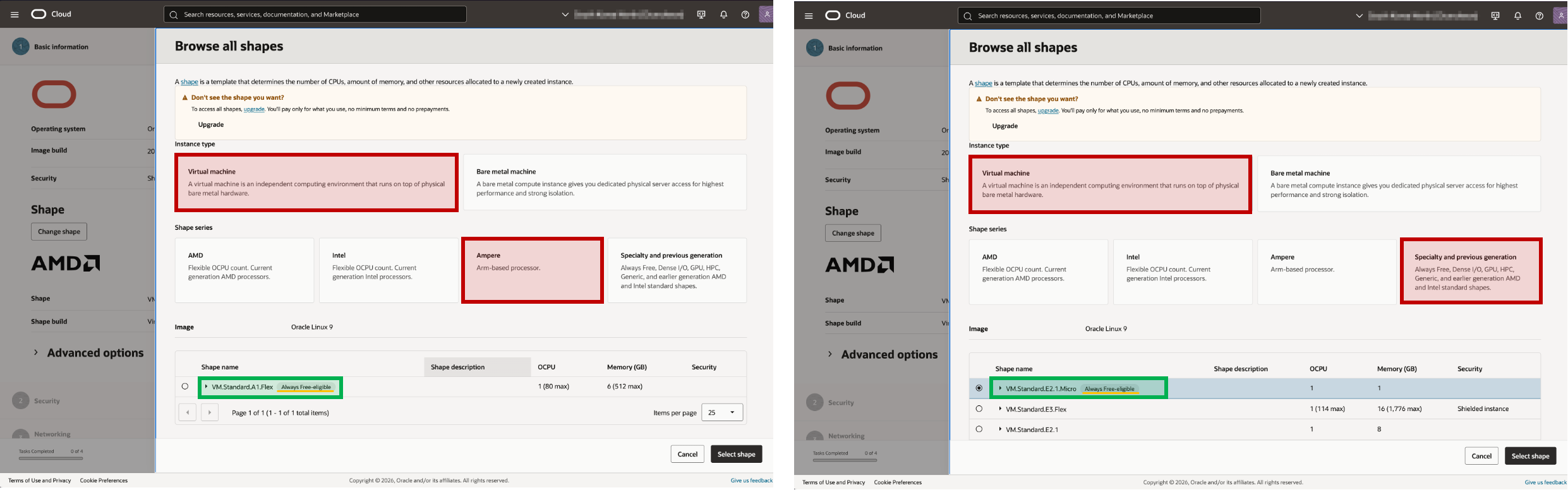Open the navigation hamburger menu in left screenshot
Image resolution: width=1568 pixels, height=490 pixels.
pos(15,15)
